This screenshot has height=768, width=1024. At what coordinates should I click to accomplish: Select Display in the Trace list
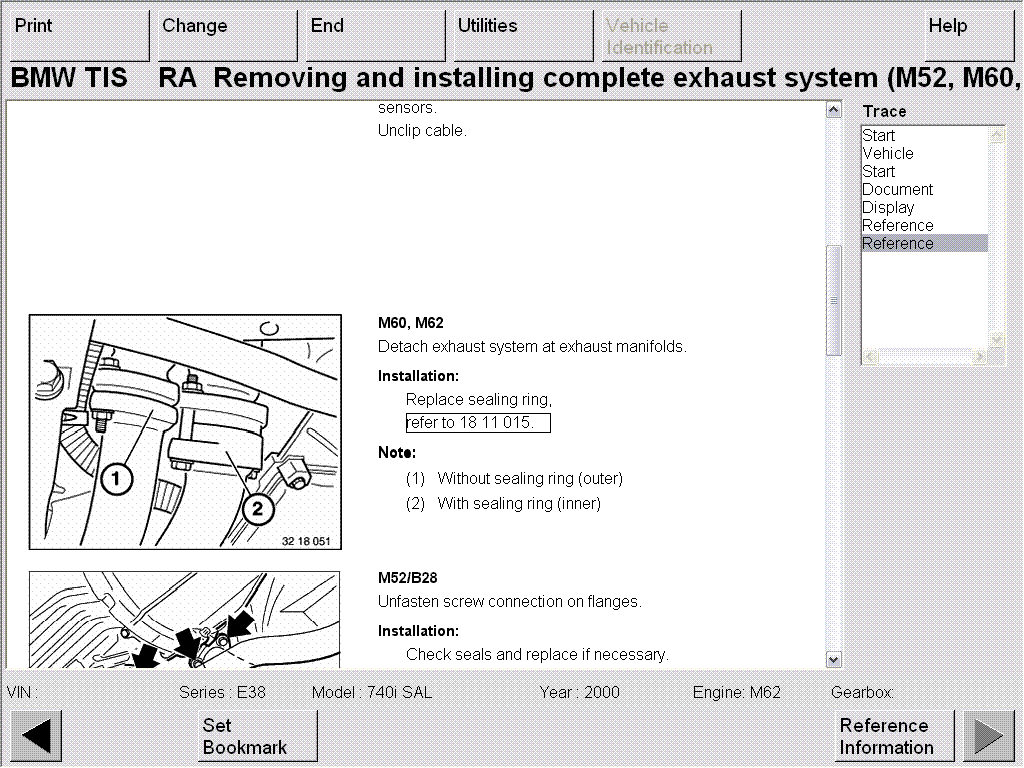tap(888, 208)
